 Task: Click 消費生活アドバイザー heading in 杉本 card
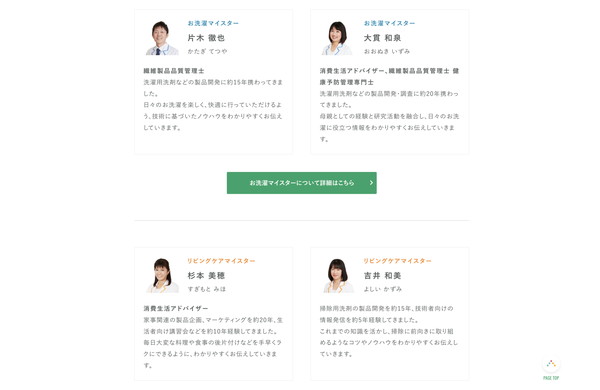(x=176, y=308)
